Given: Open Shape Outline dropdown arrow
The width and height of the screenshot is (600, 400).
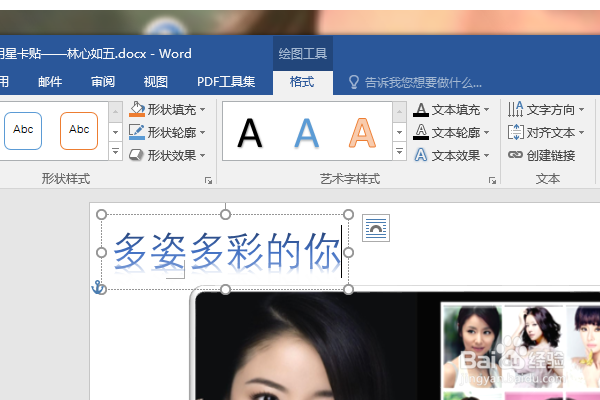Looking at the screenshot, I should pyautogui.click(x=202, y=132).
